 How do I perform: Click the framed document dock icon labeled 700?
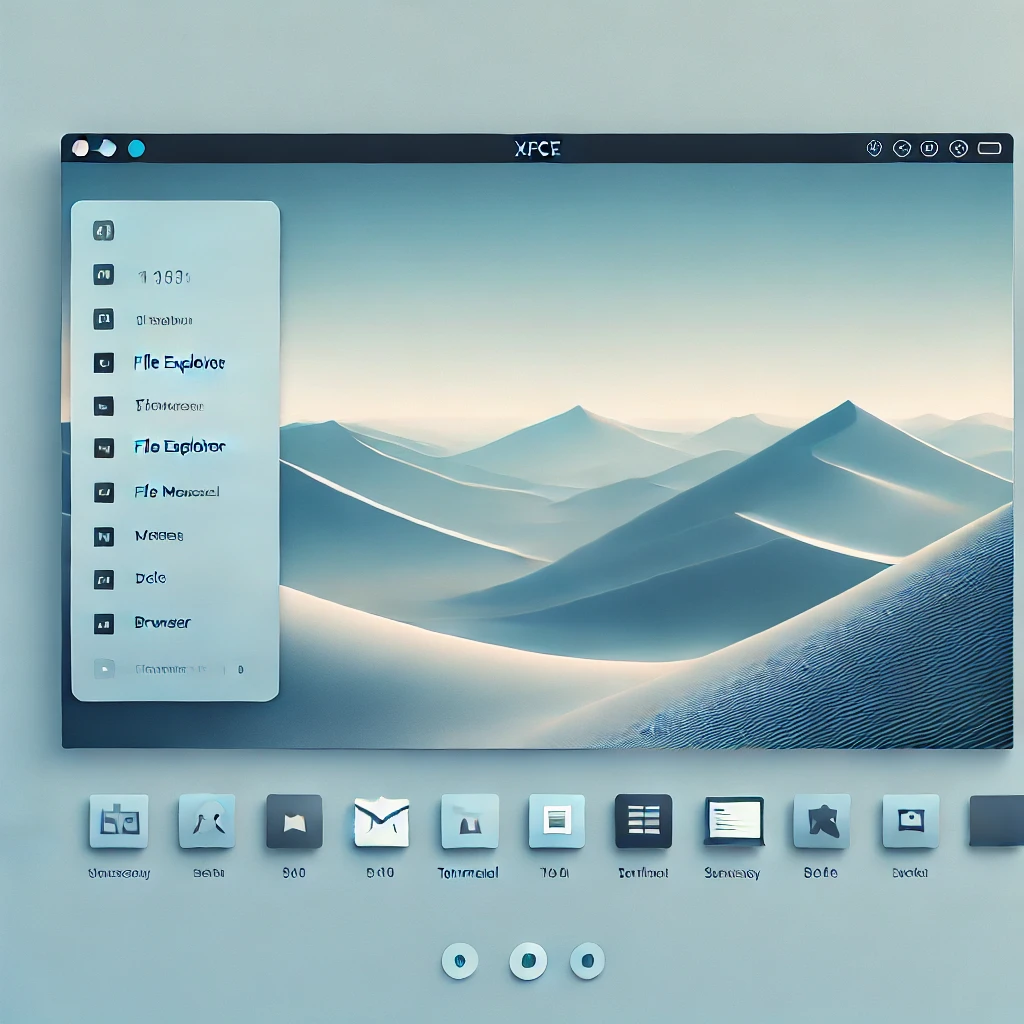tap(556, 821)
